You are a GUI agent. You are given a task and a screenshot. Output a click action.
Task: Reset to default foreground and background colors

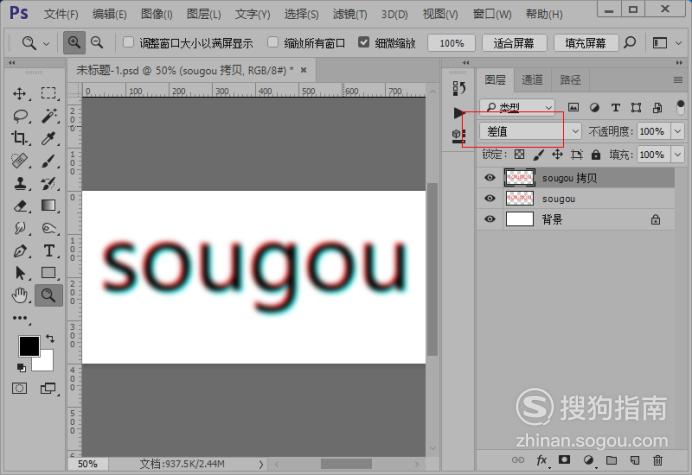tap(21, 367)
